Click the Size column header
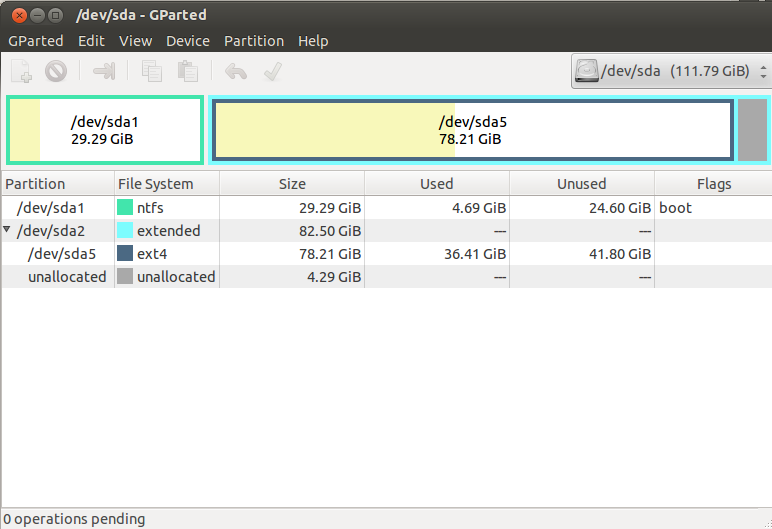Screen dimensions: 772x529 tap(292, 184)
